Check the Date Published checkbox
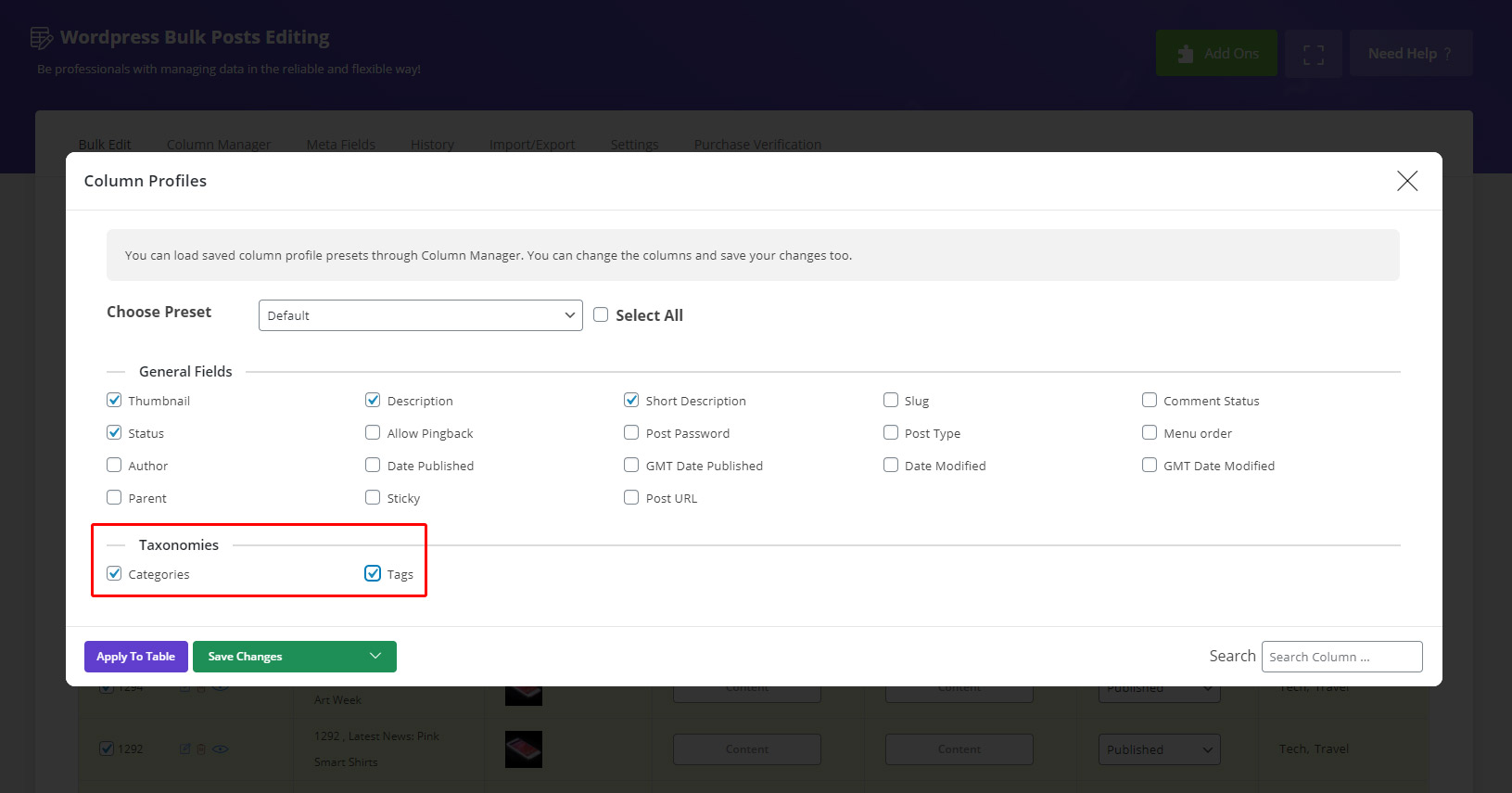The height and width of the screenshot is (793, 1512). pos(373,465)
